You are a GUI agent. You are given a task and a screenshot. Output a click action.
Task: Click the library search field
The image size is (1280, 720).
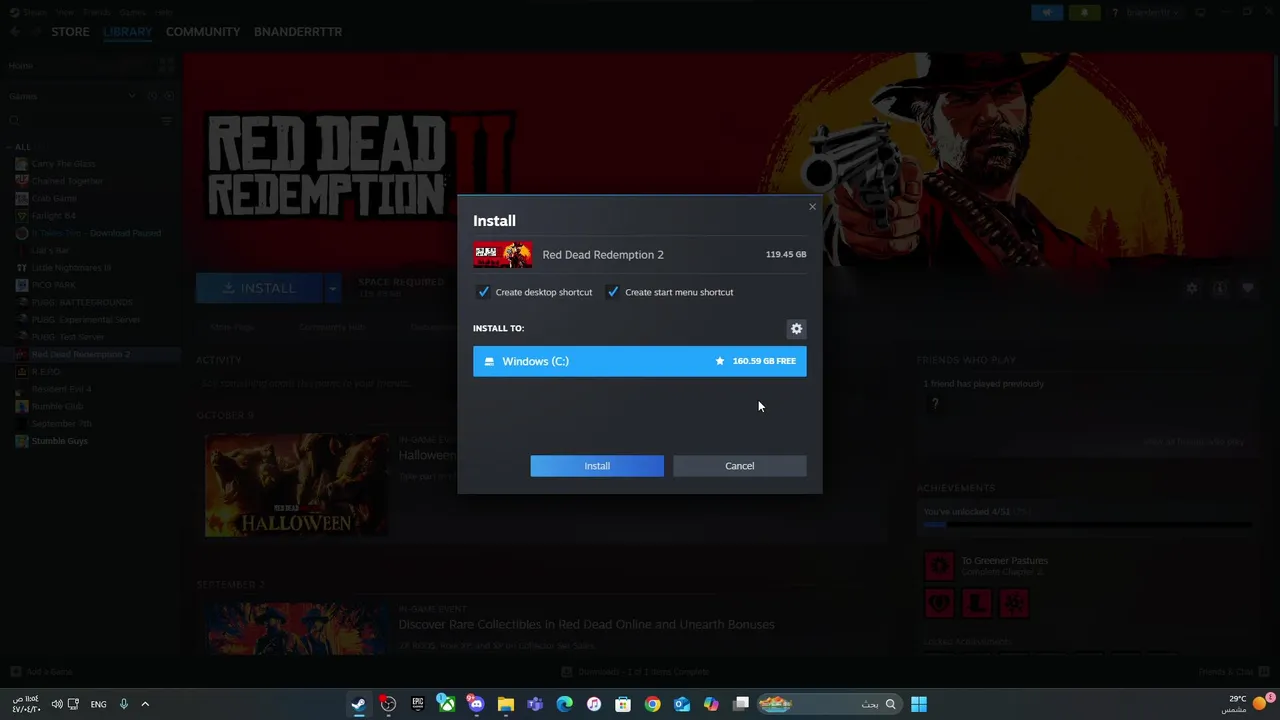[82, 121]
